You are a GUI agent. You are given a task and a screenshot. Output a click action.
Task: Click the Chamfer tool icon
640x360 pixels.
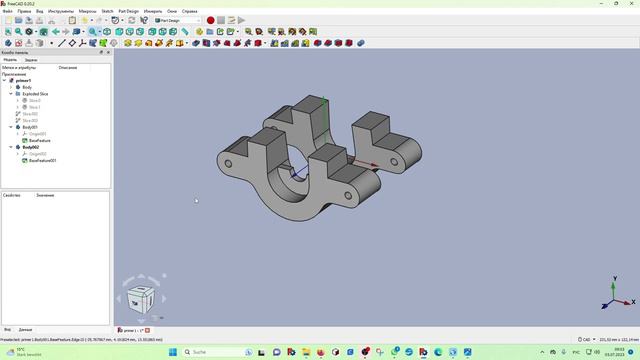click(x=328, y=43)
